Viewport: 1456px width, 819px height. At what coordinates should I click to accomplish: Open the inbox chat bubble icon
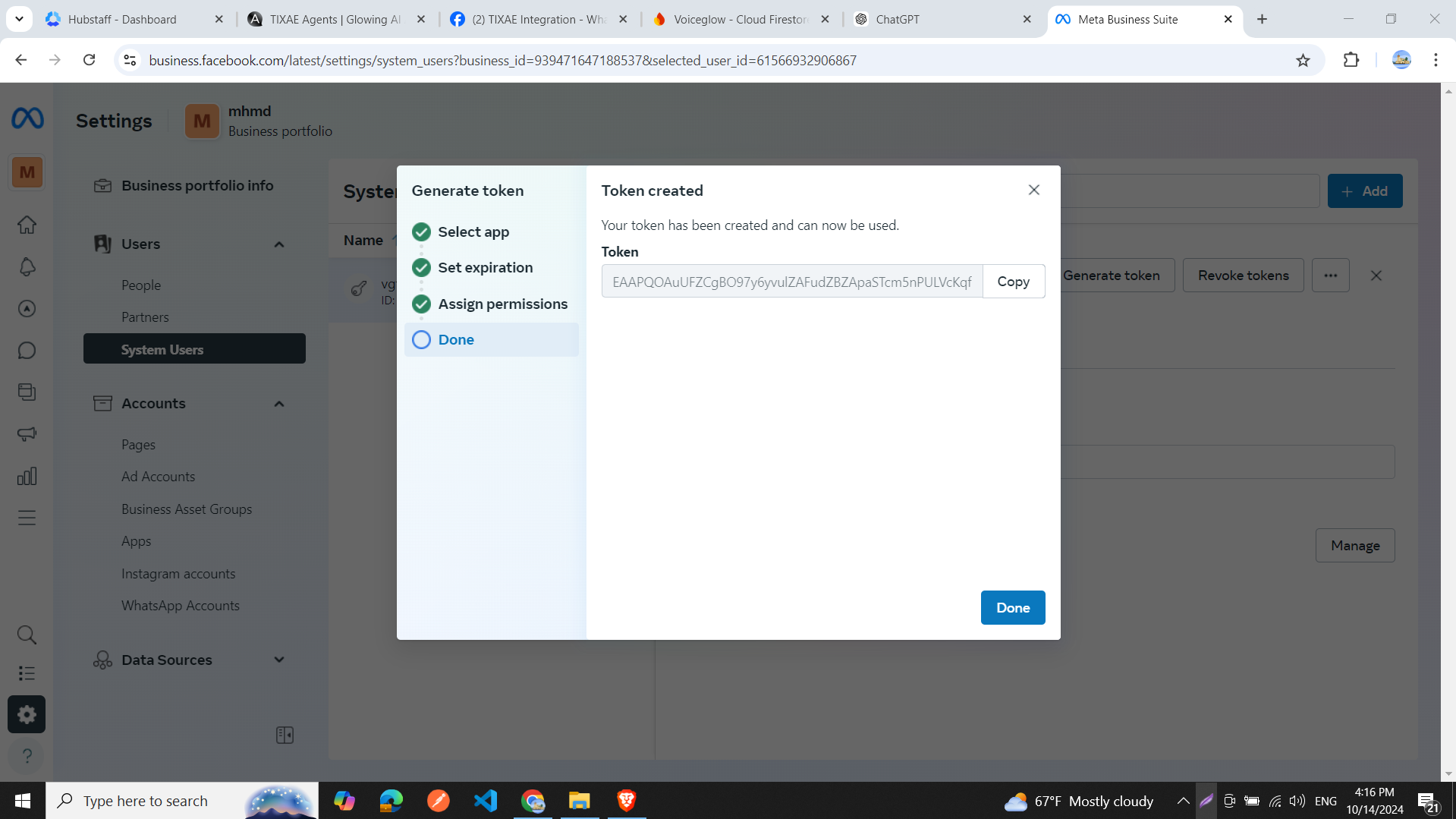click(27, 350)
